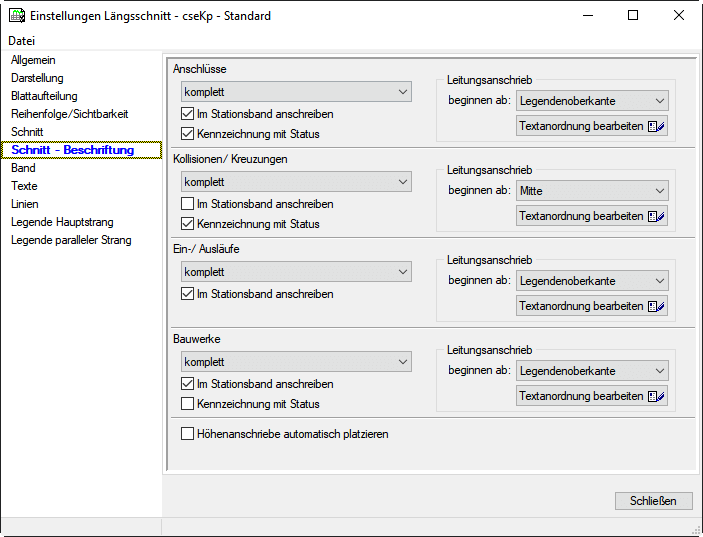Maximize the settings window

633,16
